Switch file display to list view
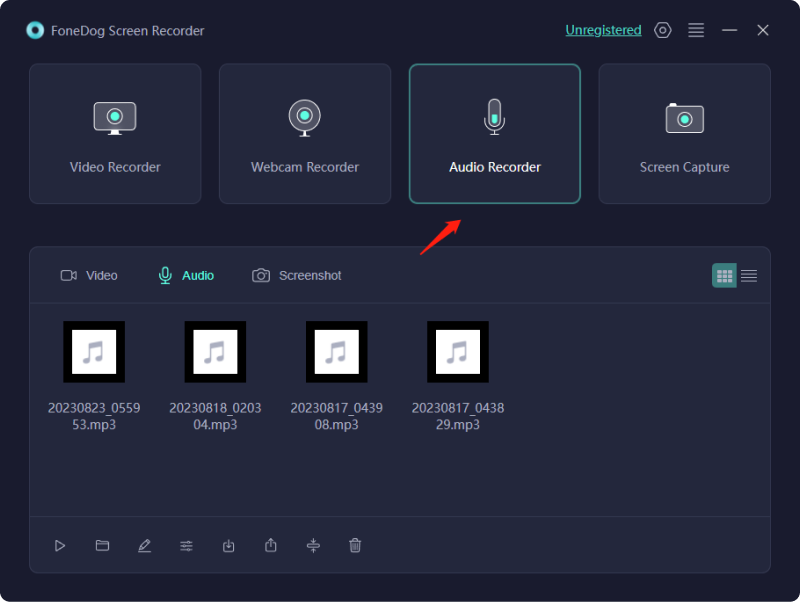The width and height of the screenshot is (800, 602). click(x=748, y=275)
